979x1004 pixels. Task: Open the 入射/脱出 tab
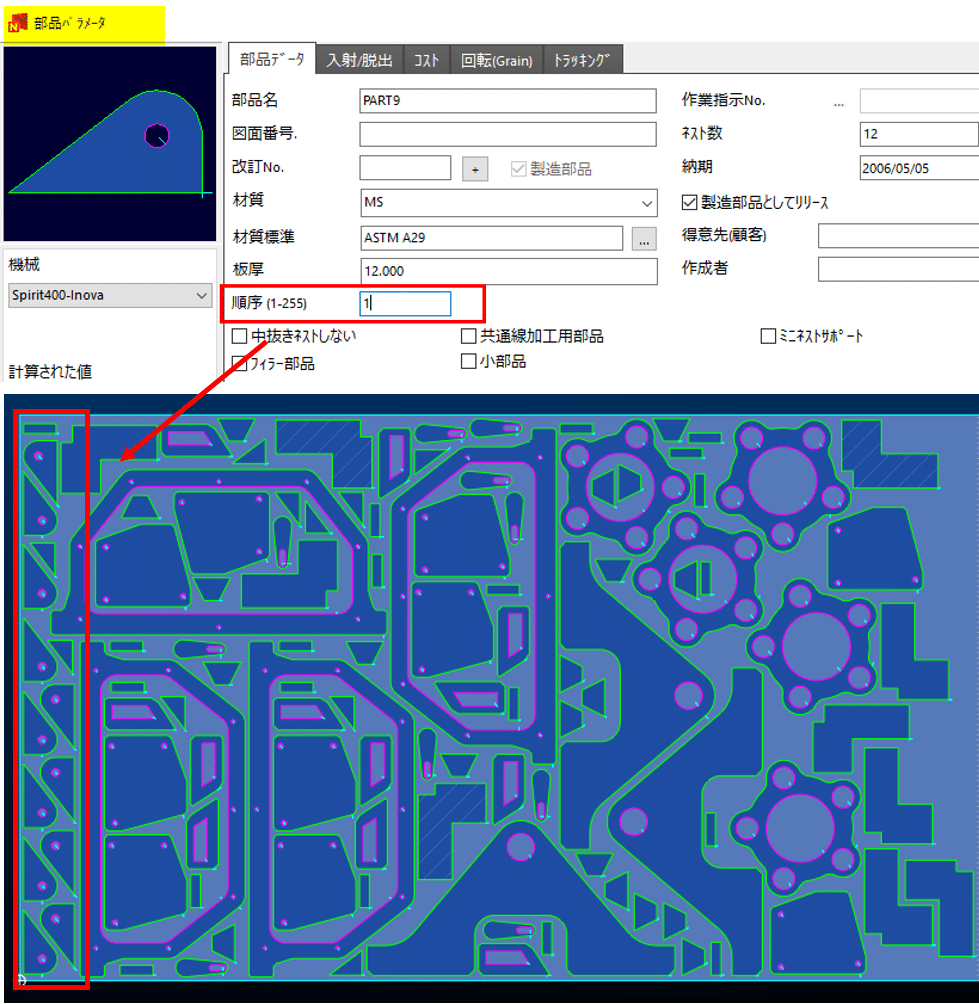pyautogui.click(x=359, y=60)
